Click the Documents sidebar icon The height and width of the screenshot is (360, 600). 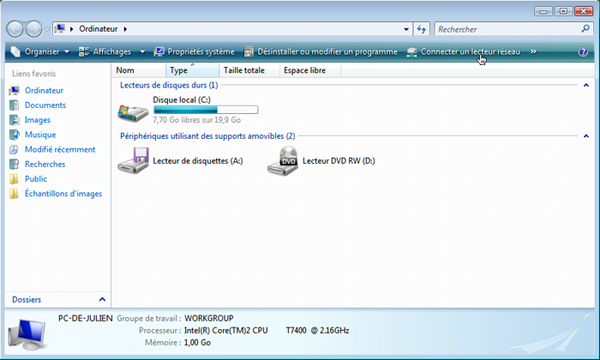point(14,105)
